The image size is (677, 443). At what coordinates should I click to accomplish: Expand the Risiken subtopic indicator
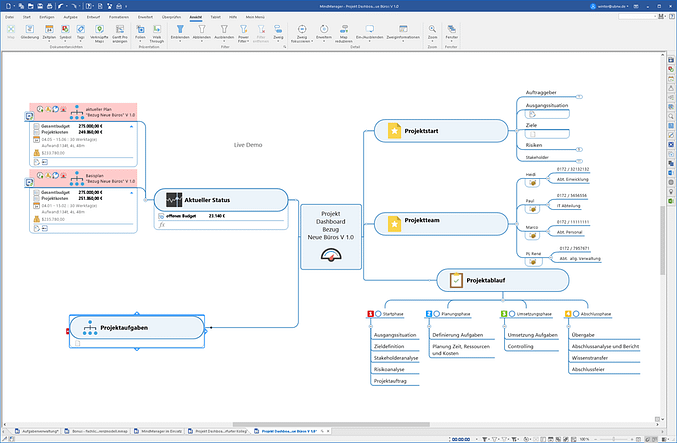coord(579,149)
